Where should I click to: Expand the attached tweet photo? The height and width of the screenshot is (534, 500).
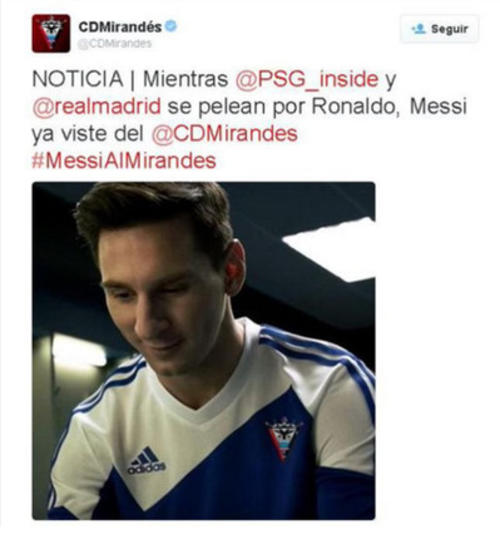click(204, 350)
